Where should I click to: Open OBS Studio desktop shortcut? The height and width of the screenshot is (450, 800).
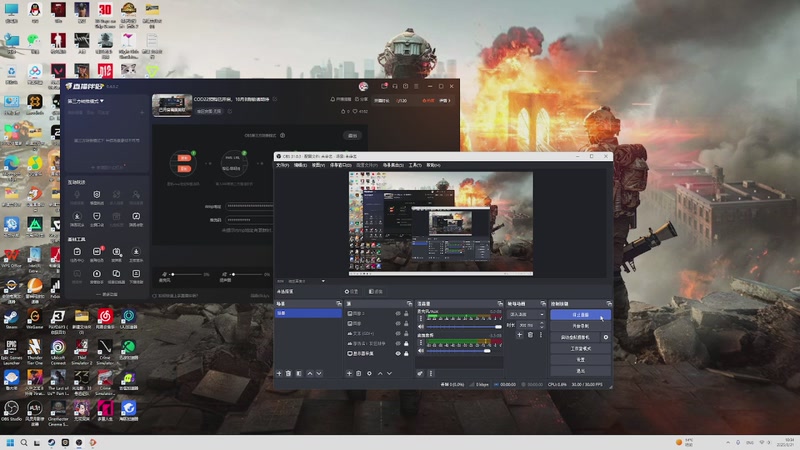pos(11,411)
